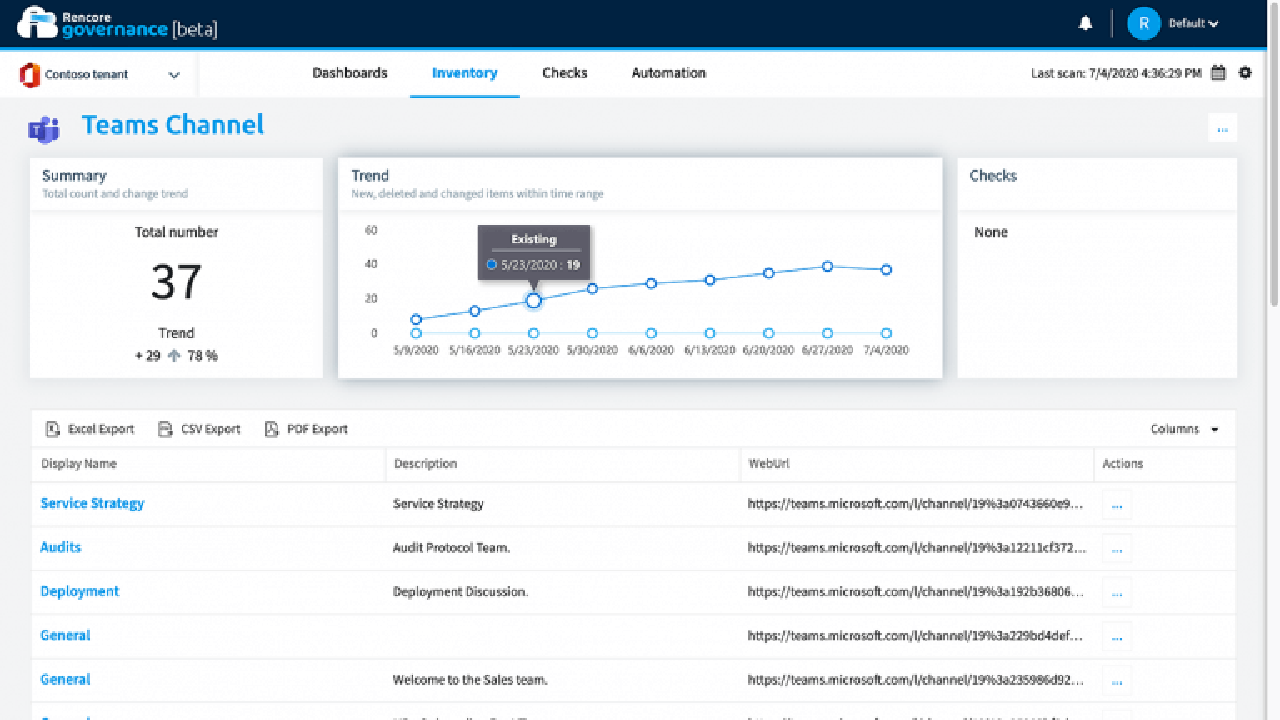Click the PDF Export icon
This screenshot has width=1280, height=720.
(271, 429)
